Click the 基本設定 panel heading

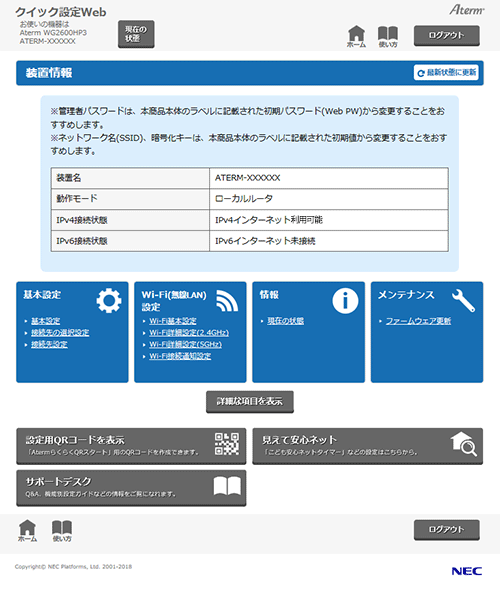42,295
